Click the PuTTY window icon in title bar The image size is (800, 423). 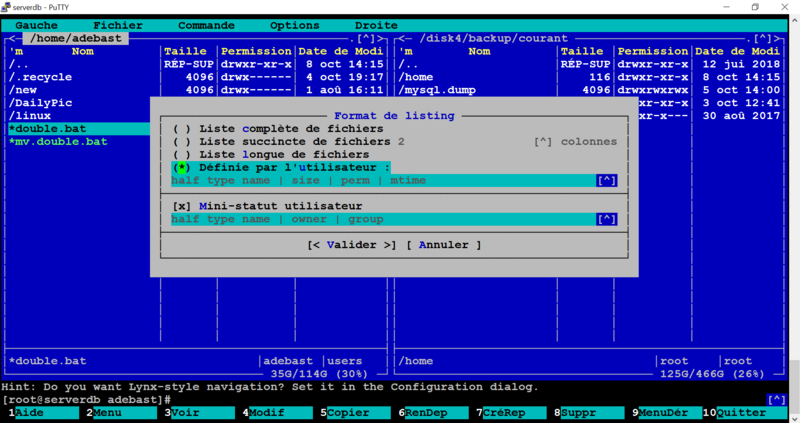[x=6, y=7]
